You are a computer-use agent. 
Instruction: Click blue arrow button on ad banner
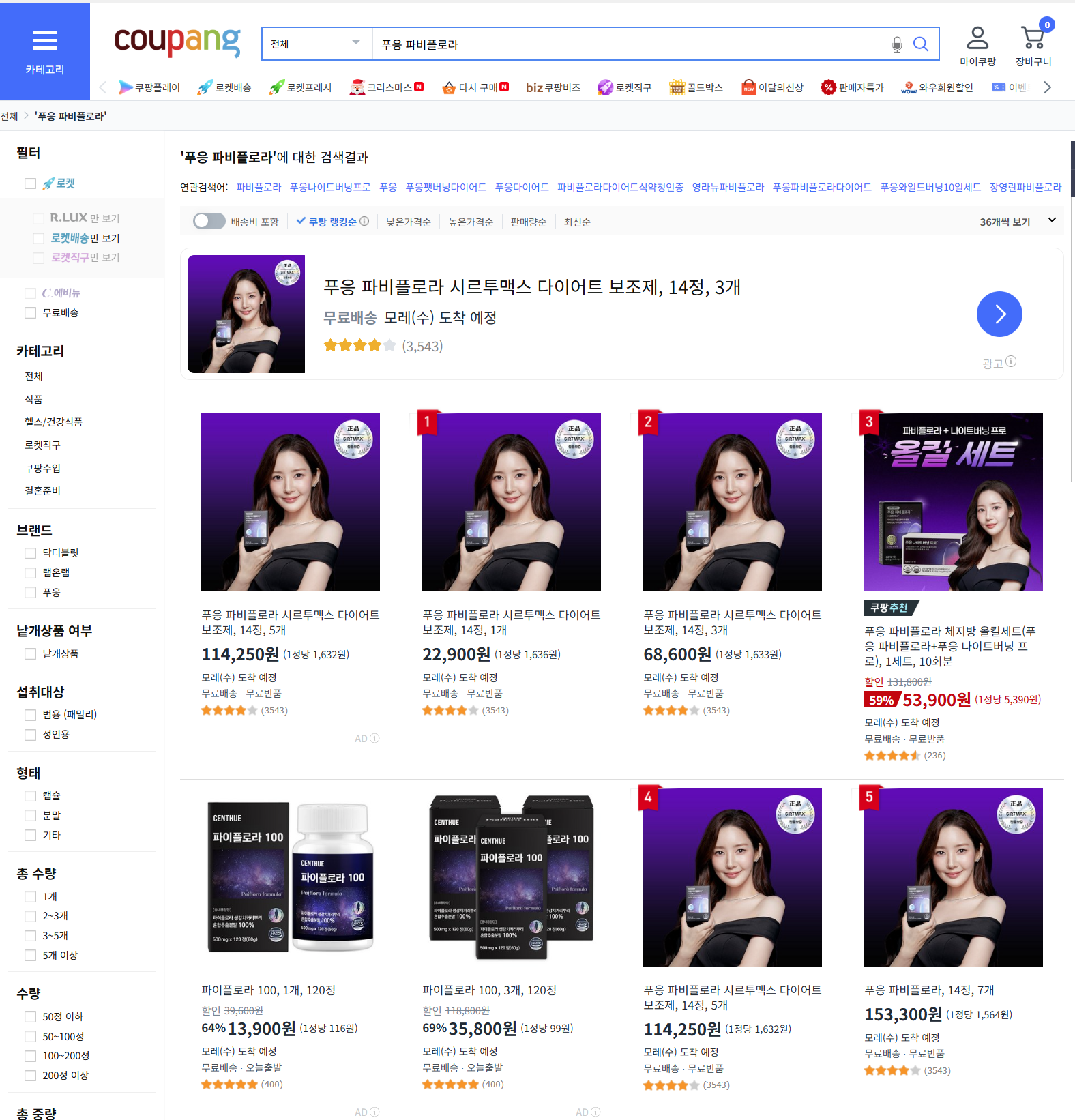tap(999, 314)
